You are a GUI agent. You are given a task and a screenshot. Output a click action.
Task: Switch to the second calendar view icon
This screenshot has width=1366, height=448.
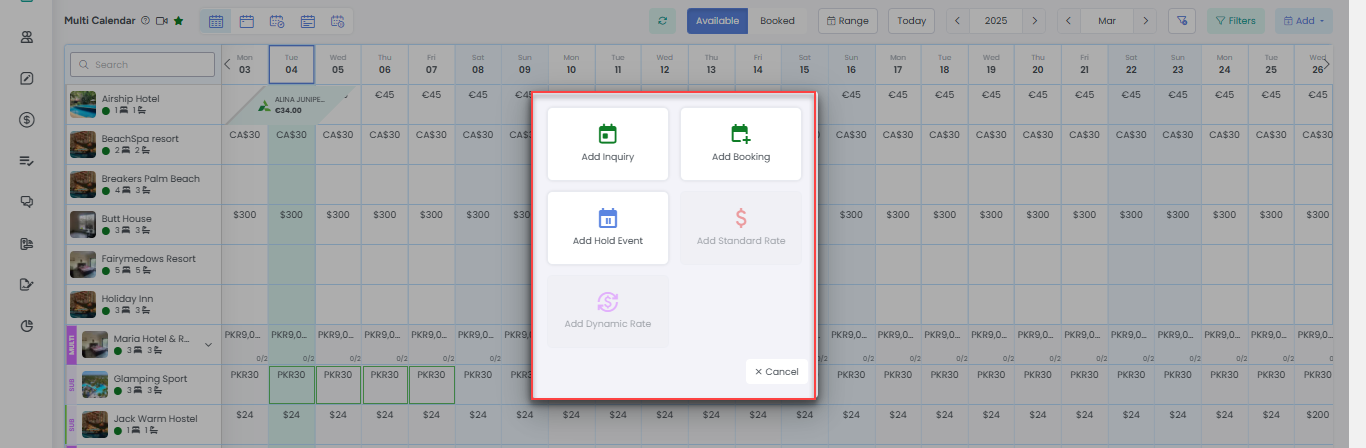(247, 20)
